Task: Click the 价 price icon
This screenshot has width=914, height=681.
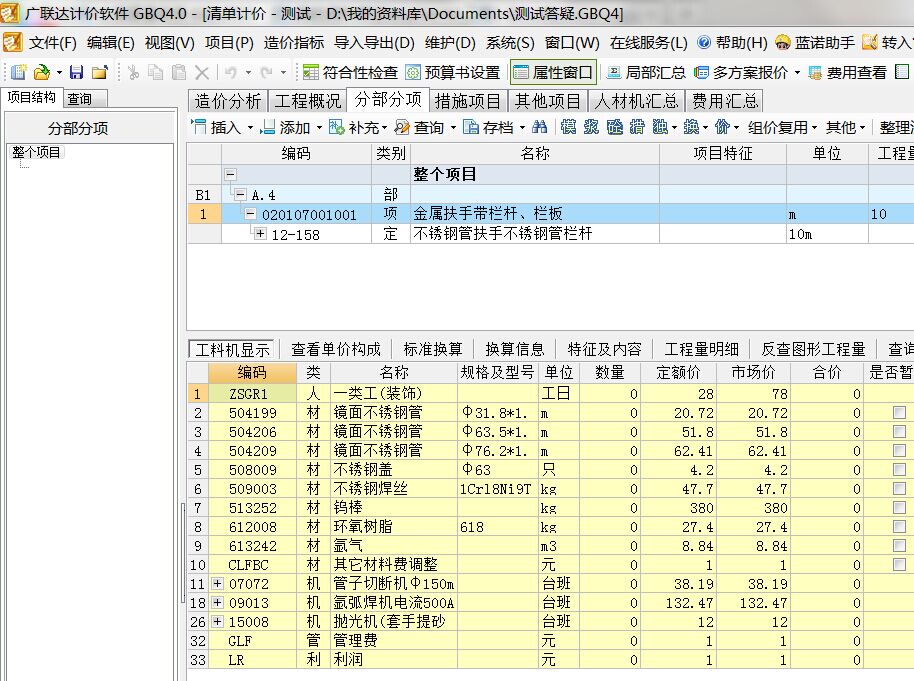Action: tap(722, 127)
